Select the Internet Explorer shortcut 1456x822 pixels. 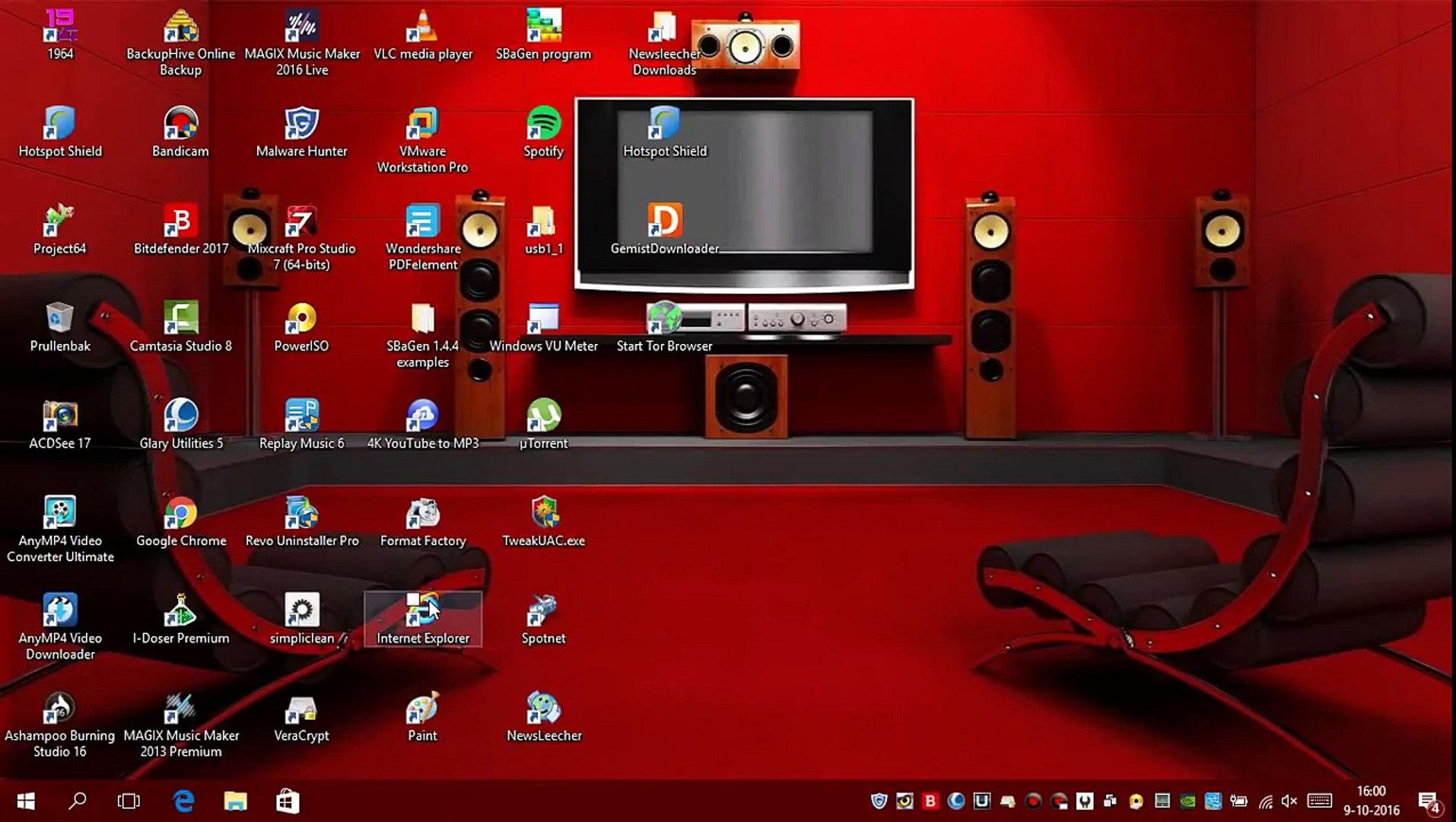tap(422, 612)
